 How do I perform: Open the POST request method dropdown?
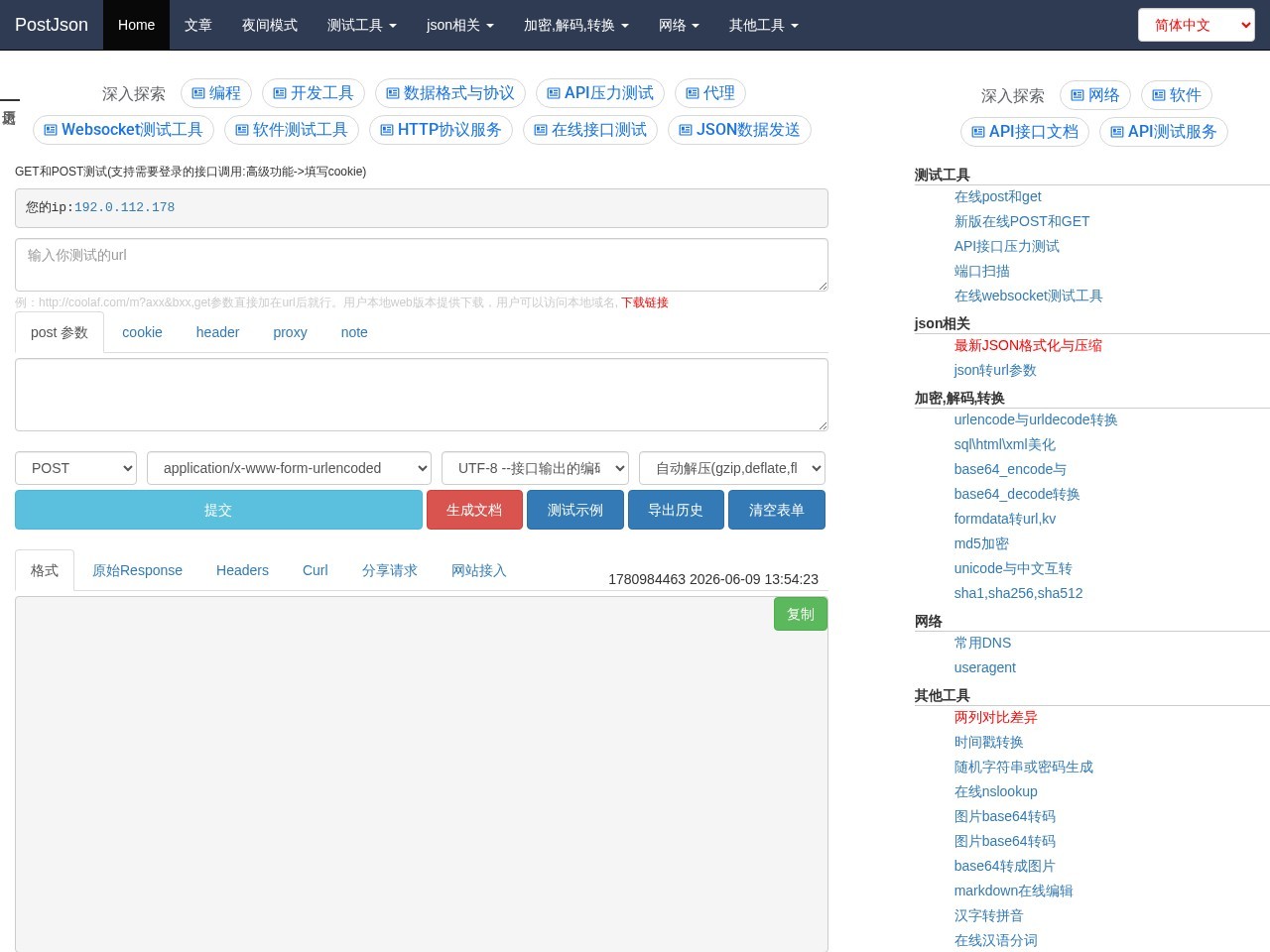pyautogui.click(x=75, y=468)
